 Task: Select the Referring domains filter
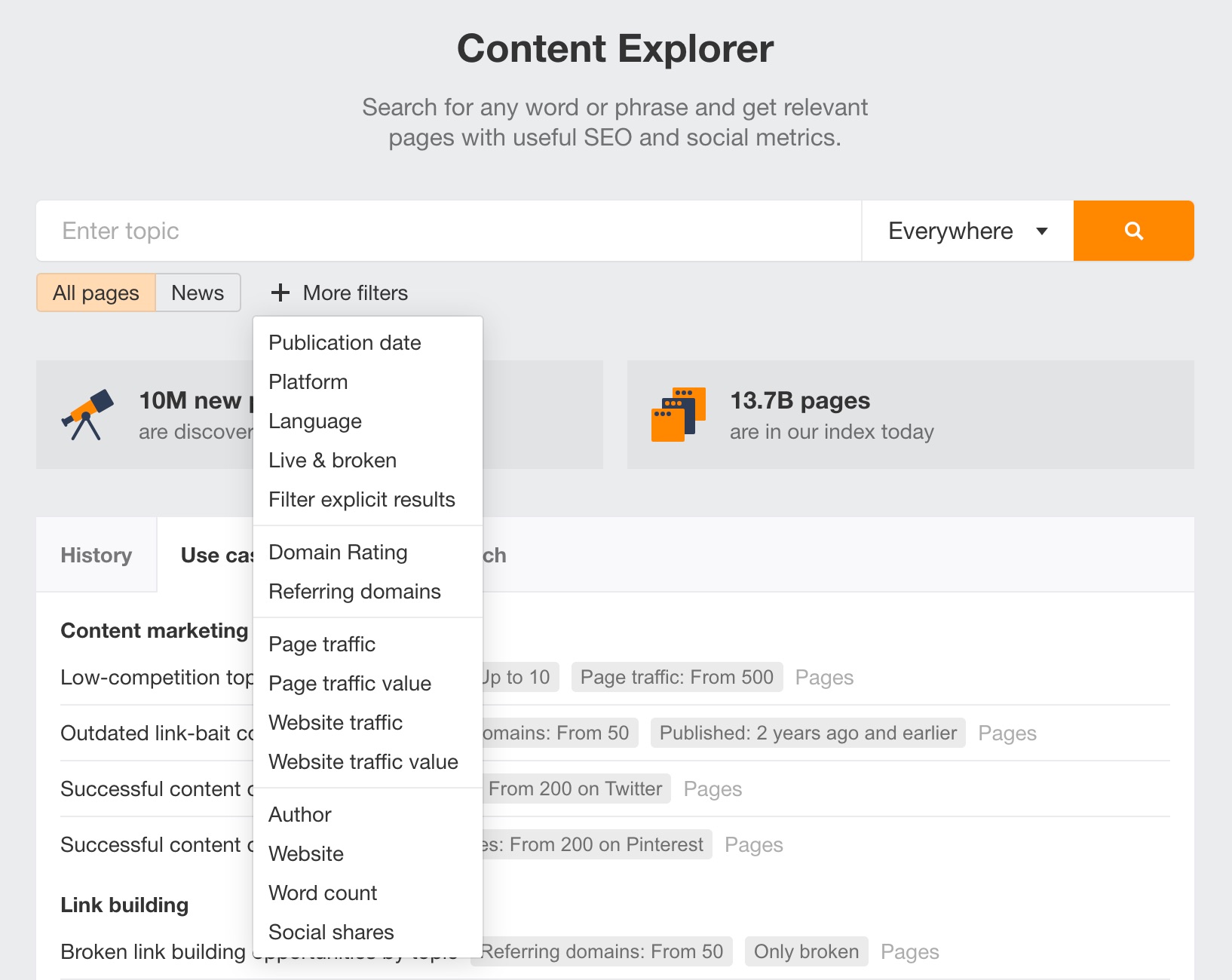click(x=354, y=591)
